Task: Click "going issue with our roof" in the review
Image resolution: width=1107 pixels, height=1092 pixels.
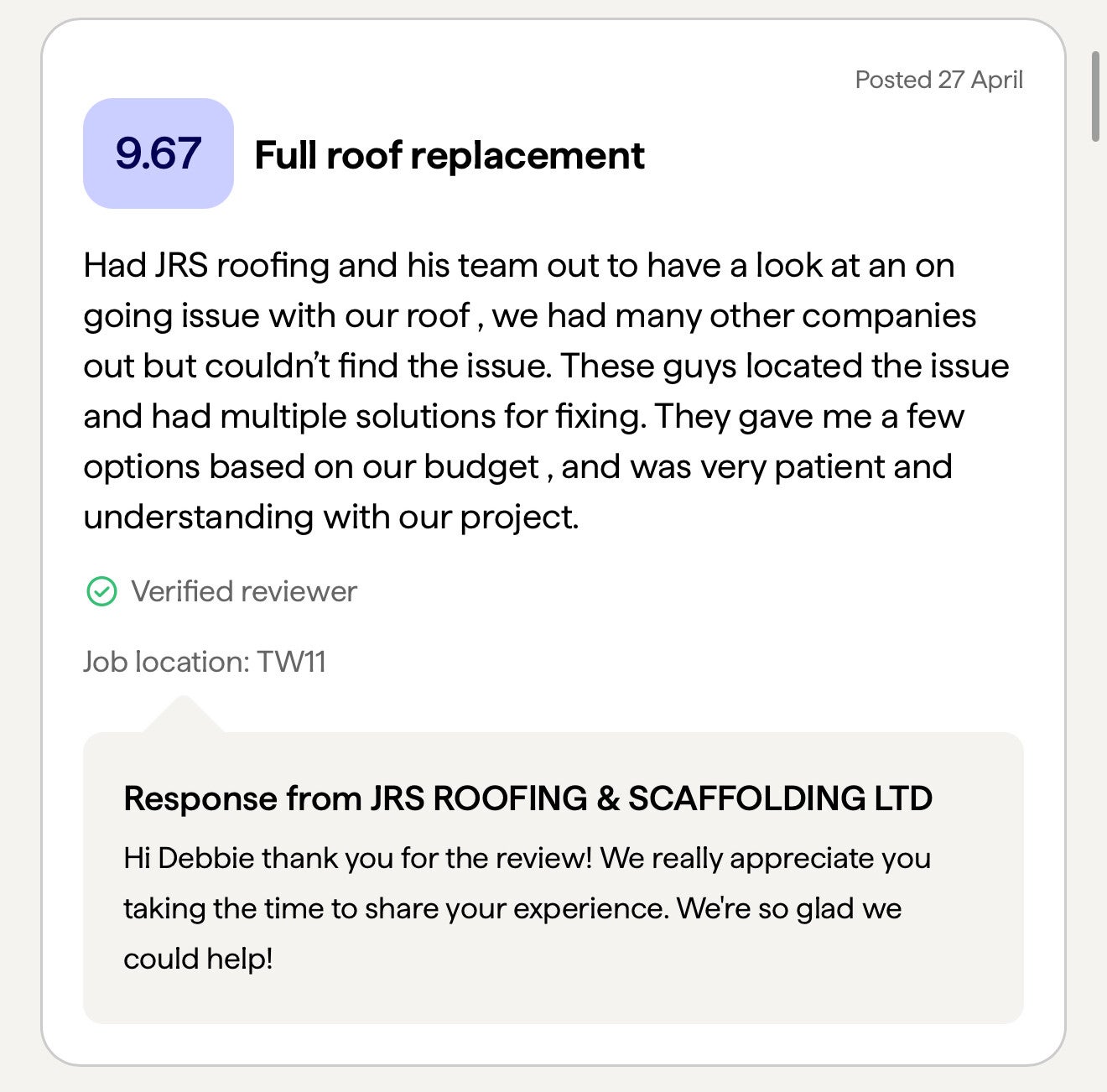Action: coord(276,316)
